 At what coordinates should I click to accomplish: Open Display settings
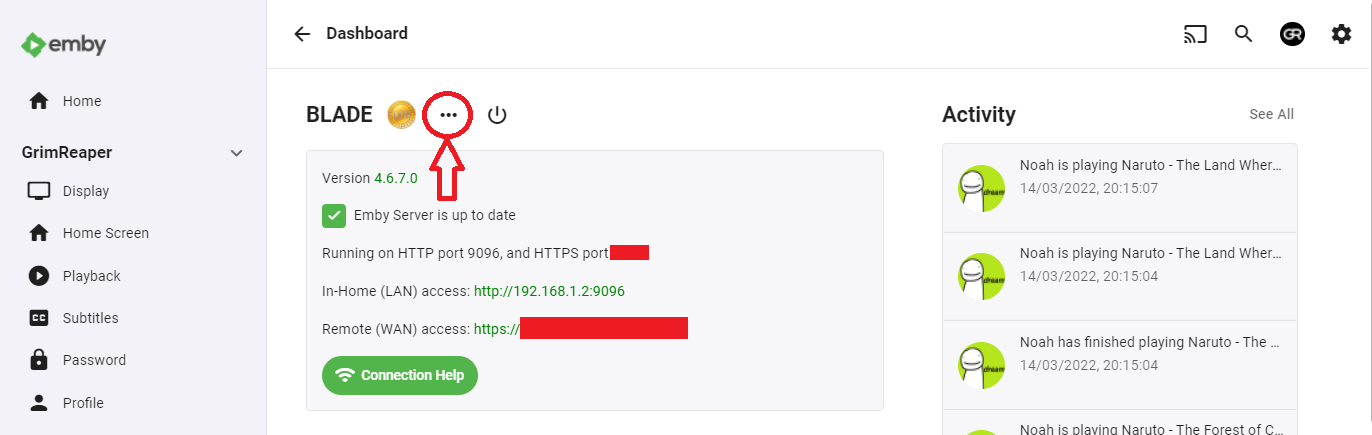pyautogui.click(x=85, y=191)
